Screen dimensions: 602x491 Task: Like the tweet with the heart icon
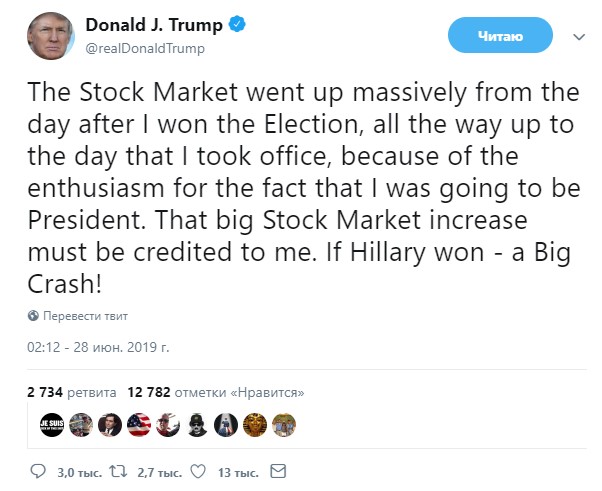click(x=198, y=471)
